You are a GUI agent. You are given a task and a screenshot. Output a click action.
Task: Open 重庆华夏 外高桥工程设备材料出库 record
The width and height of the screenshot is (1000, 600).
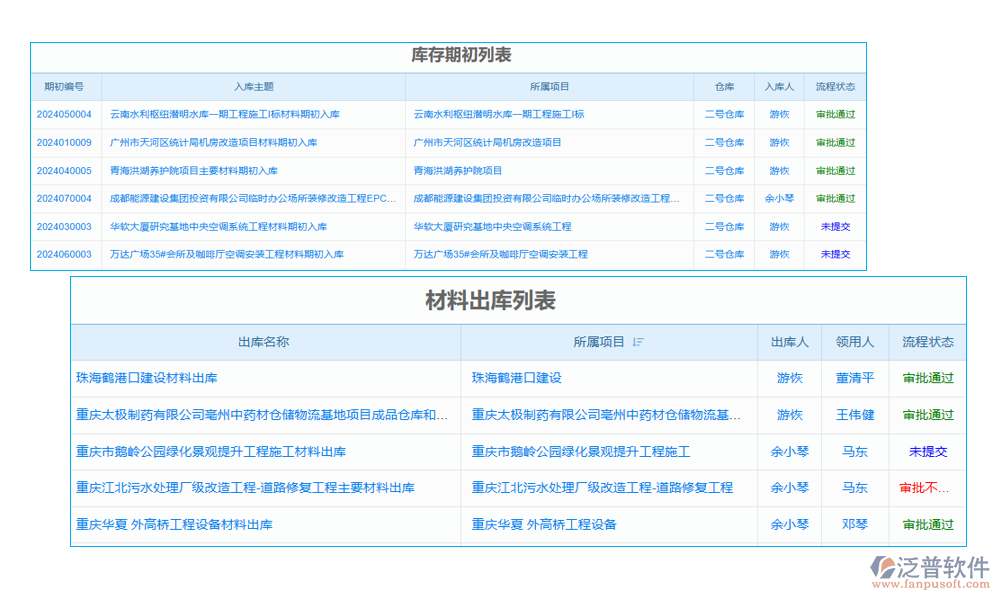173,524
